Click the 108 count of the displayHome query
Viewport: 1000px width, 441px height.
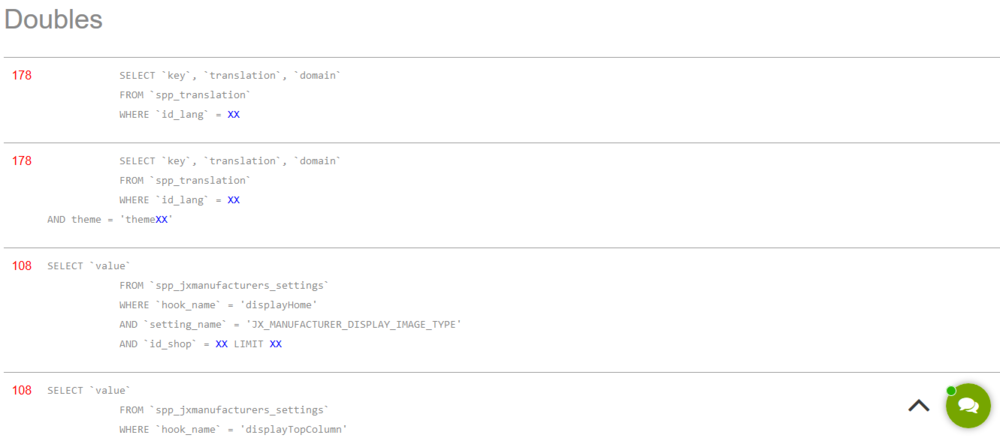point(21,266)
